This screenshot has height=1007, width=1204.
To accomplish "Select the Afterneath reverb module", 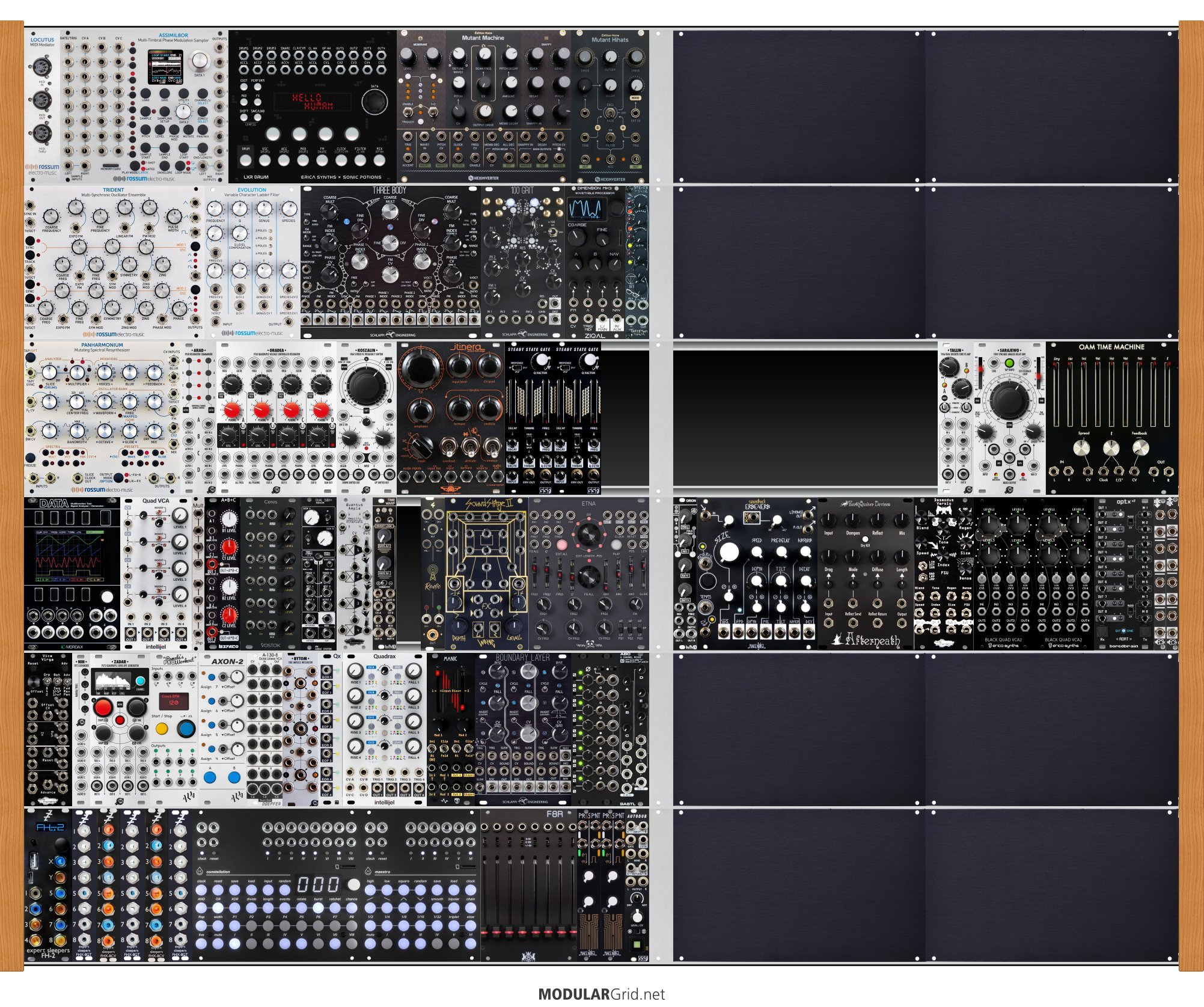I will coord(866,574).
